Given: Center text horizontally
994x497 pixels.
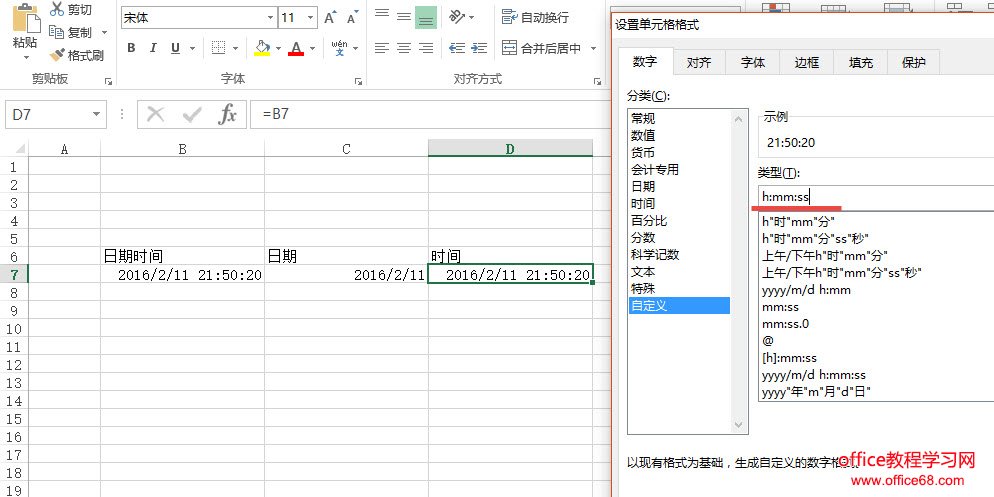Looking at the screenshot, I should (404, 48).
